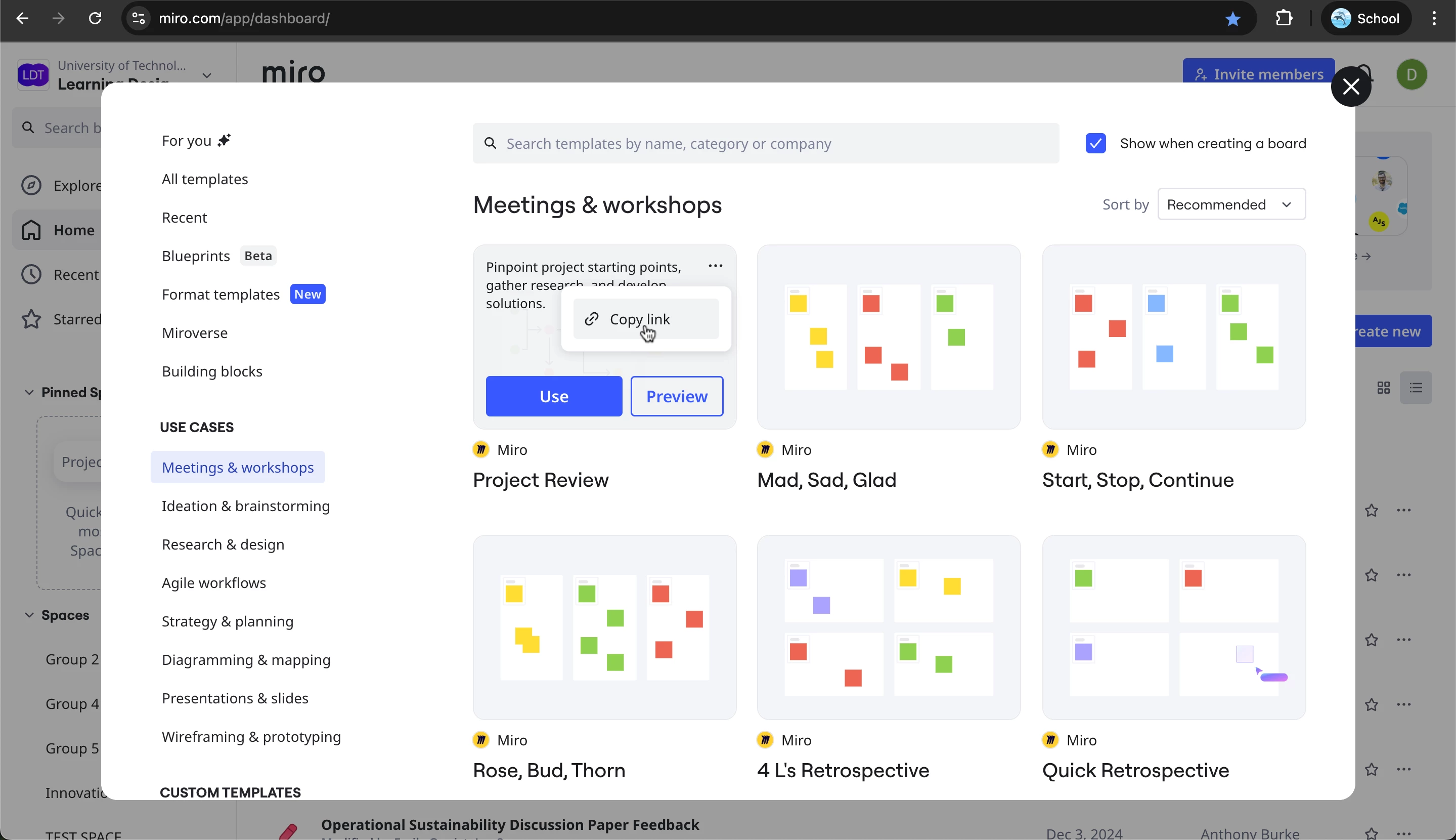Click the Recent clock icon in sidebar
This screenshot has width=1456, height=840.
(31, 275)
